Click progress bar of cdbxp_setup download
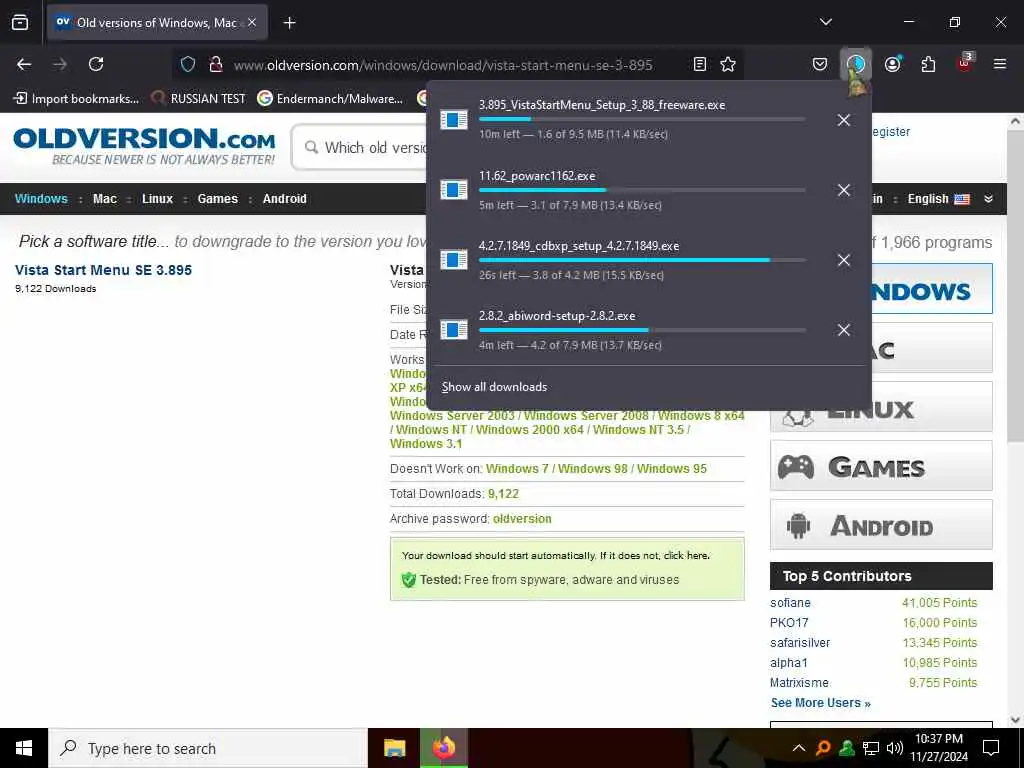This screenshot has width=1024, height=768. tap(642, 260)
